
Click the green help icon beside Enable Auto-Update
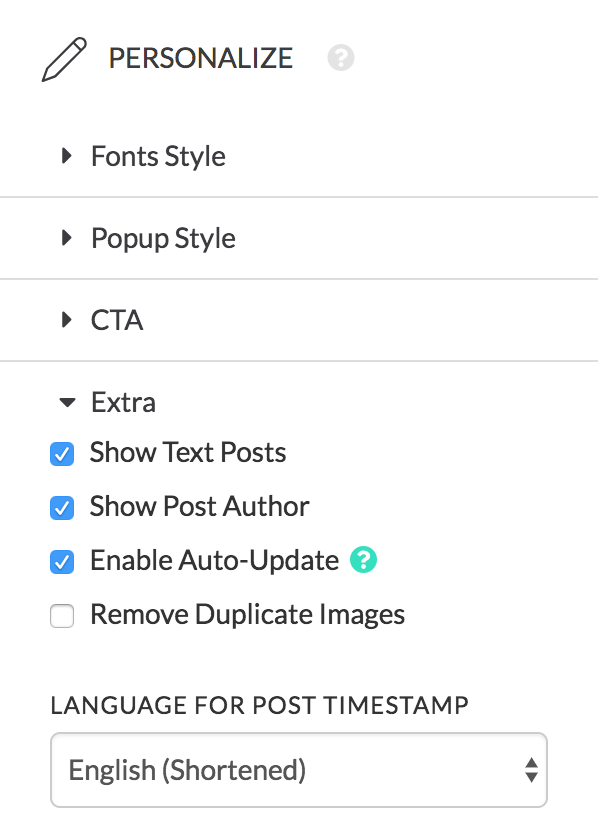(x=363, y=560)
